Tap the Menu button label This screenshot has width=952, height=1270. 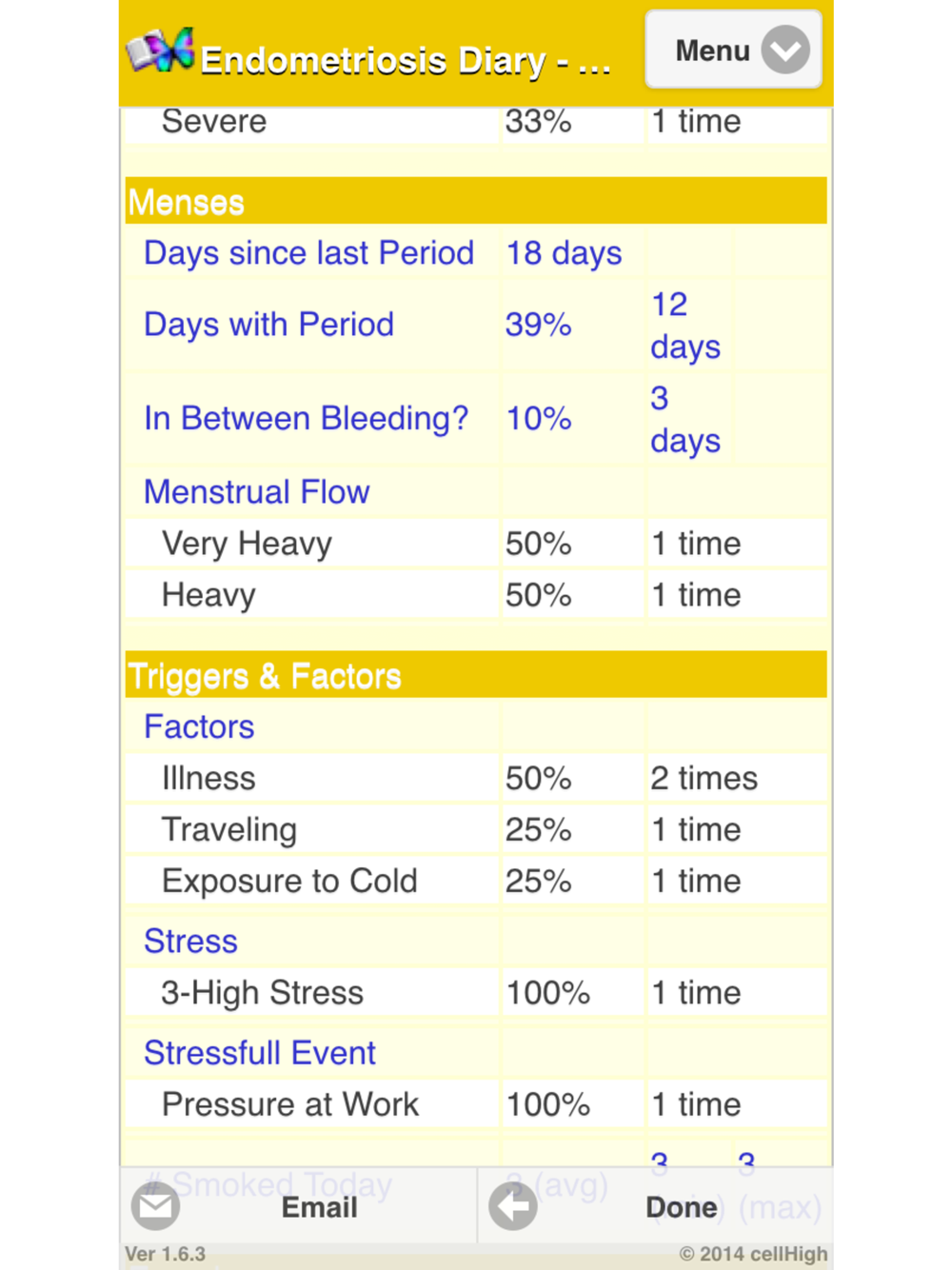pyautogui.click(x=712, y=50)
